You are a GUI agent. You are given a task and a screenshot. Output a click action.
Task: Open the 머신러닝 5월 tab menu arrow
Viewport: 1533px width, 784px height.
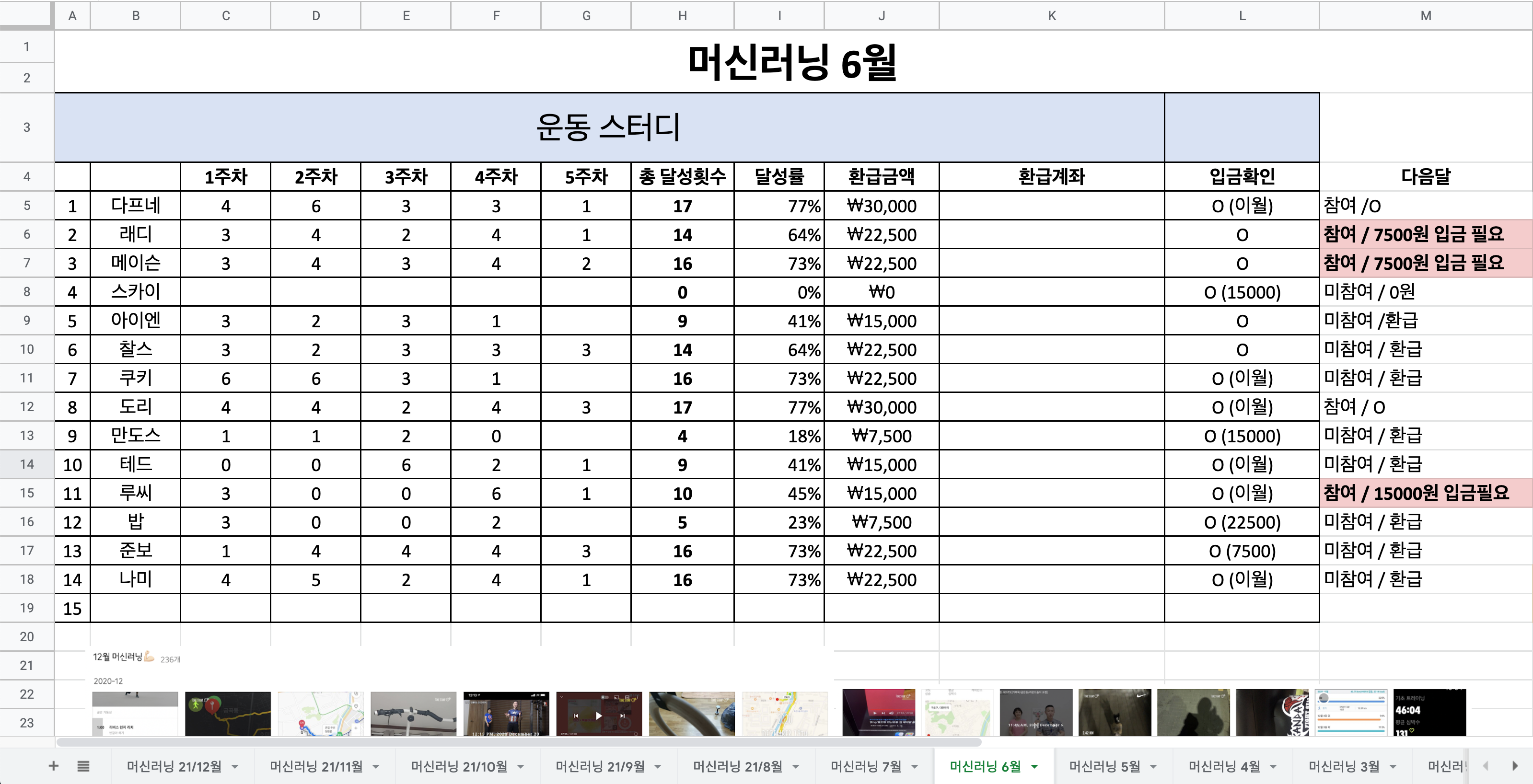point(1153,767)
